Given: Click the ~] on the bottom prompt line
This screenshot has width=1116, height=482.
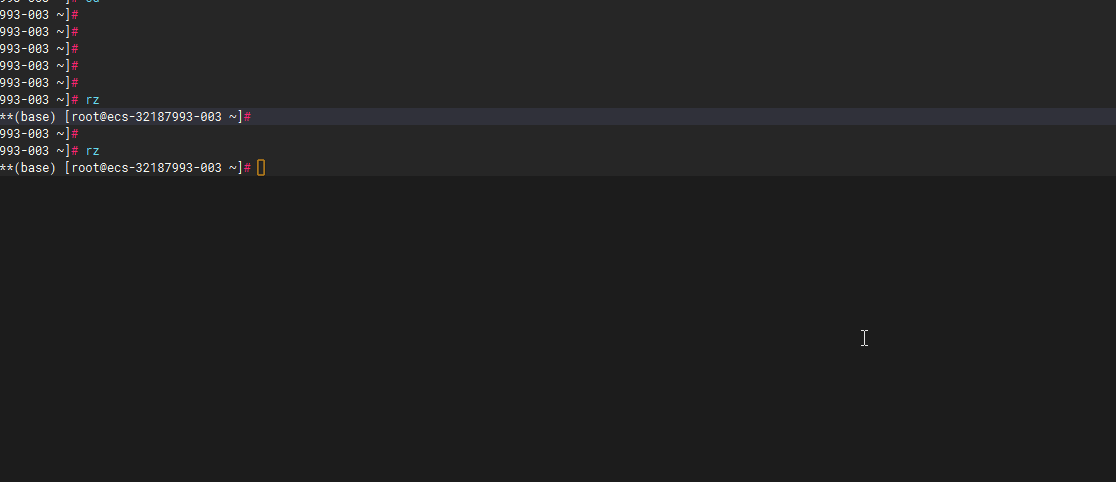Looking at the screenshot, I should pyautogui.click(x=236, y=168).
